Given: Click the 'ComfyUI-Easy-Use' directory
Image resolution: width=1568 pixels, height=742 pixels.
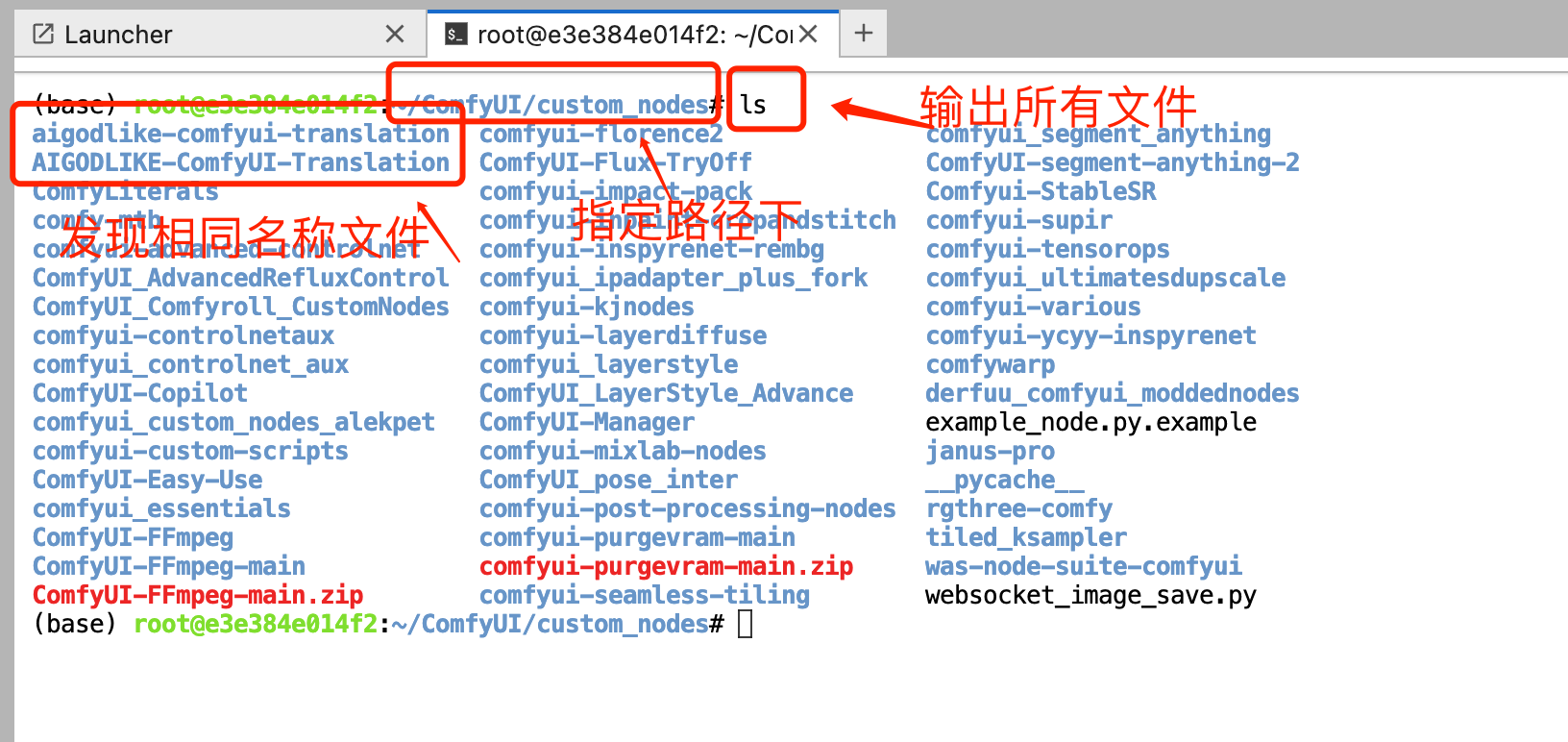Looking at the screenshot, I should coord(147,480).
